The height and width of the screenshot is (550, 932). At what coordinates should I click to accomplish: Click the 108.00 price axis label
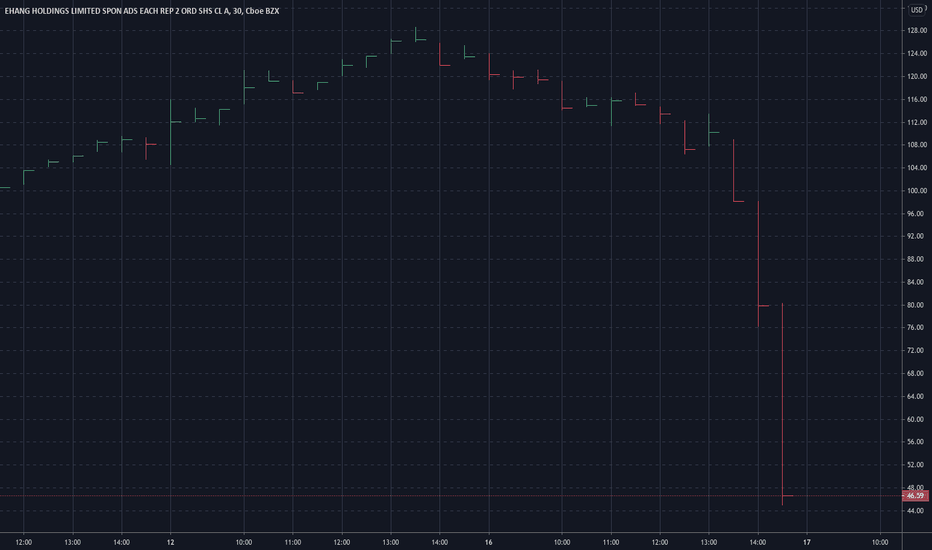(x=917, y=144)
